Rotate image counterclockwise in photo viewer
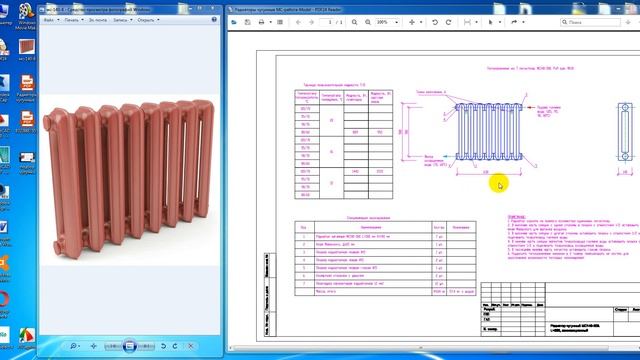This screenshot has height=360, width=640. pyautogui.click(x=163, y=346)
